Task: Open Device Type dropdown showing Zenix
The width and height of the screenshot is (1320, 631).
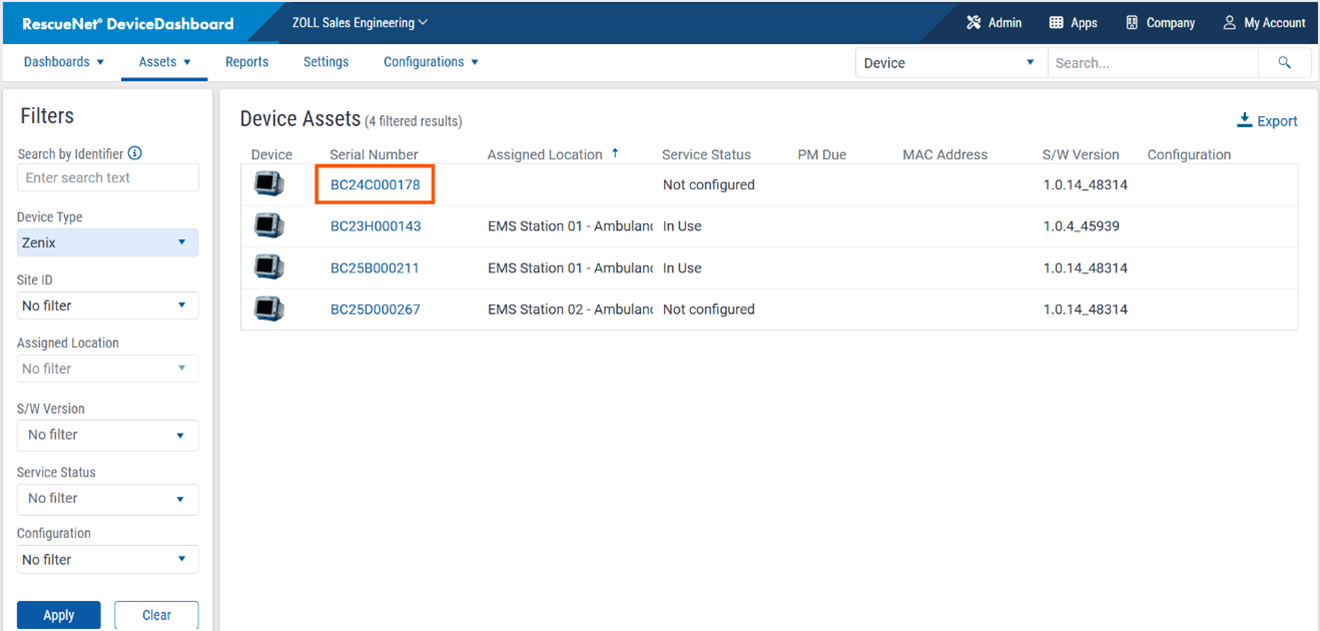Action: [108, 242]
